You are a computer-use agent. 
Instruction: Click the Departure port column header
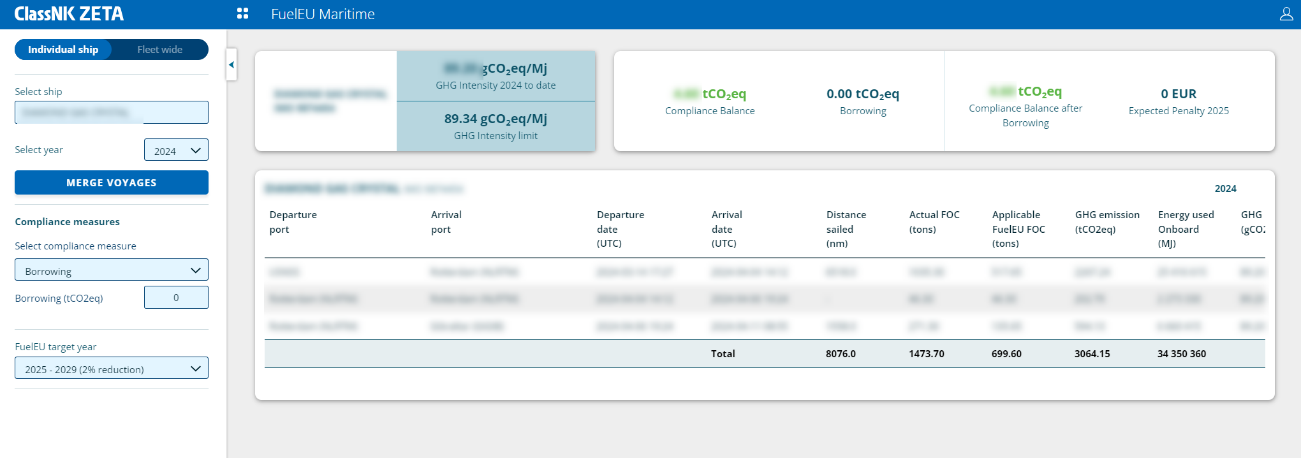click(293, 222)
